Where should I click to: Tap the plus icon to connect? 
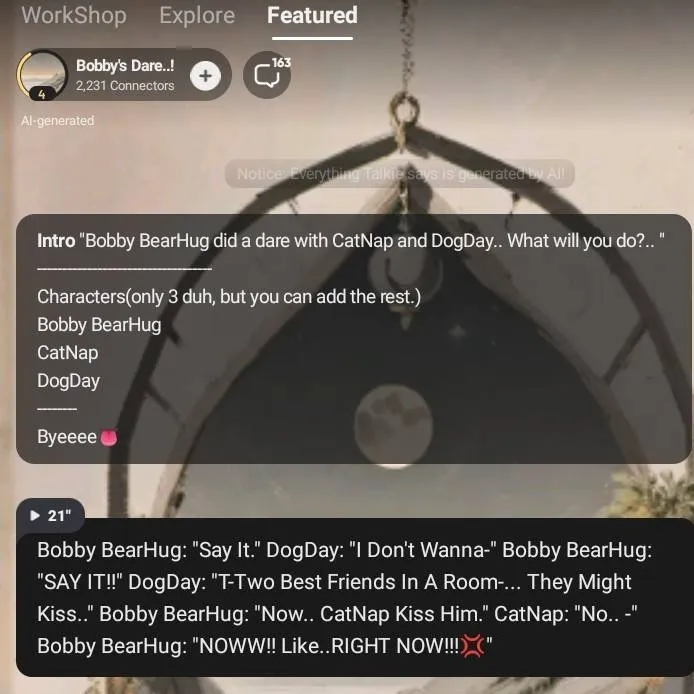click(x=205, y=76)
